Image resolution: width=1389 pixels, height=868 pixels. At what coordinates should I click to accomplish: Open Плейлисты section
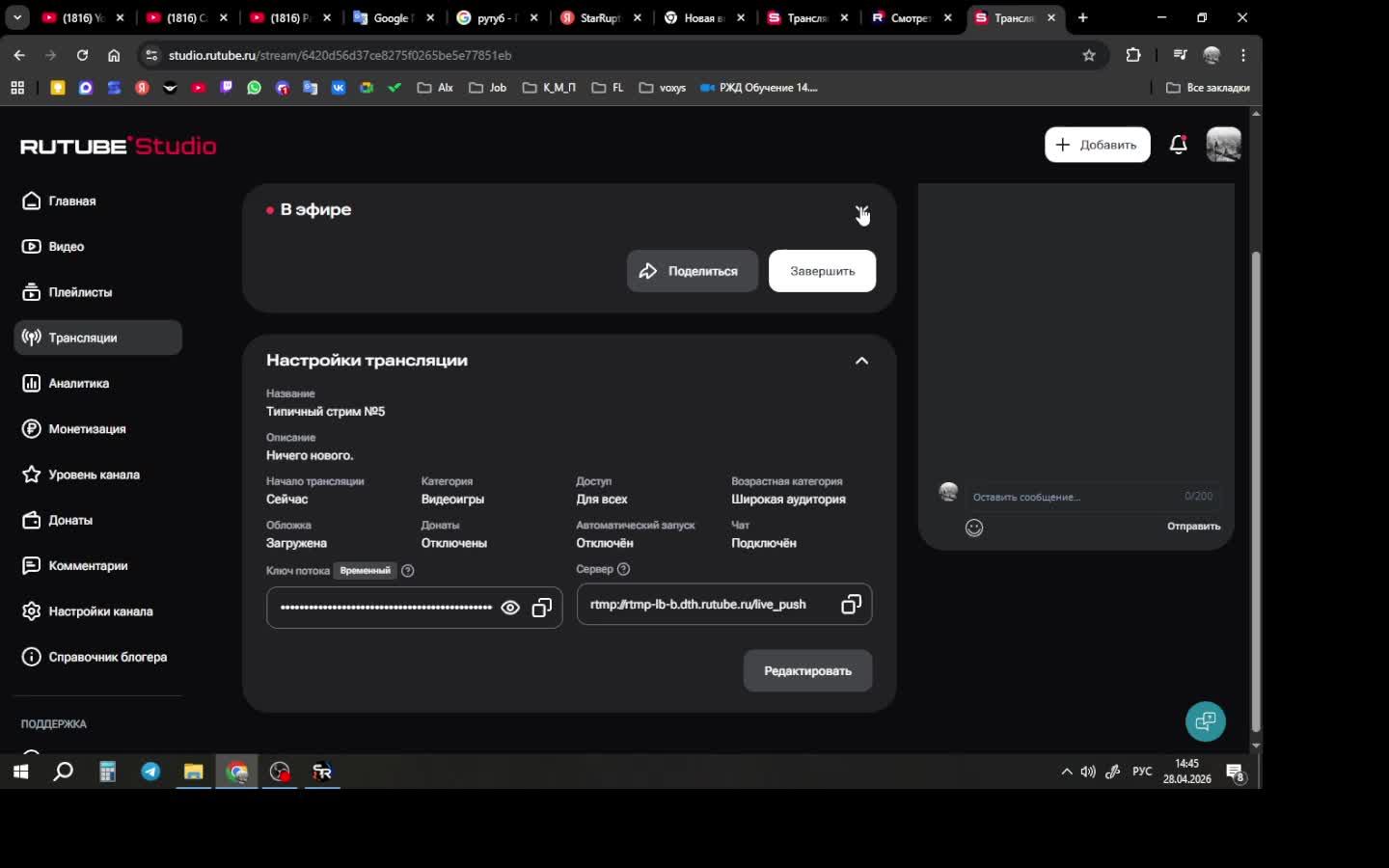point(67,292)
